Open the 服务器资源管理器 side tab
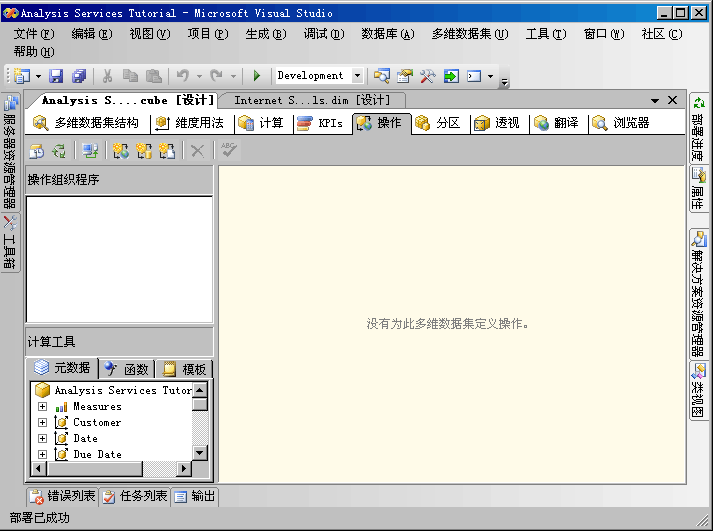Screen dimensions: 713x531 10,151
